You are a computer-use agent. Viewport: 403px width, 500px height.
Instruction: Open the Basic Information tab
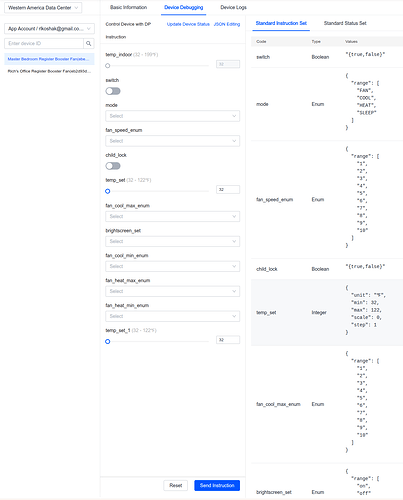click(x=128, y=7)
